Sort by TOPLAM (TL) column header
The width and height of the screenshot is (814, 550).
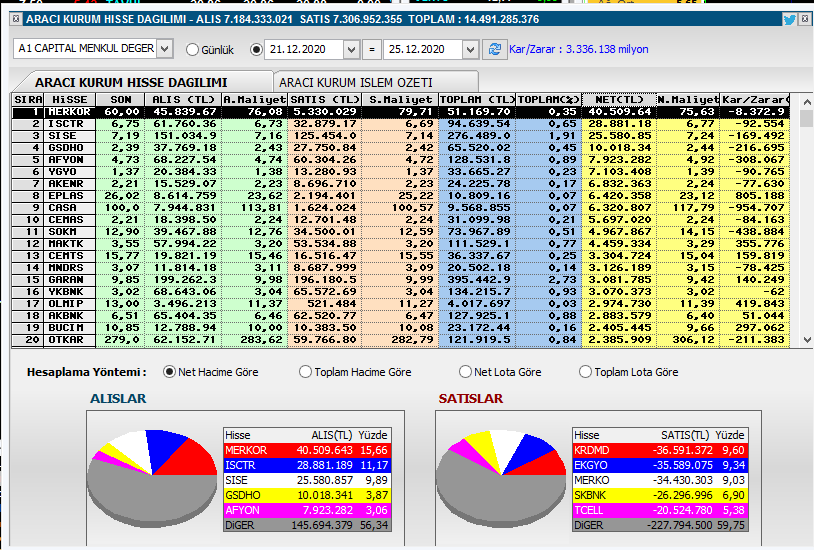[x=477, y=100]
